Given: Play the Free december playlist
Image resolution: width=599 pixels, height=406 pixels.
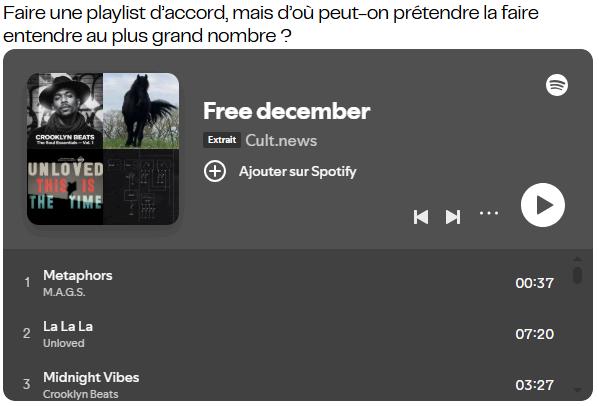Looking at the screenshot, I should click(x=542, y=205).
